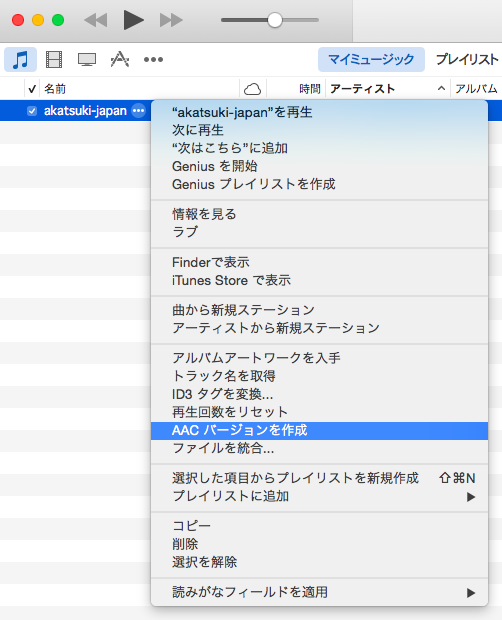The height and width of the screenshot is (620, 502).
Task: Open the Apps library icon
Action: click(x=120, y=59)
